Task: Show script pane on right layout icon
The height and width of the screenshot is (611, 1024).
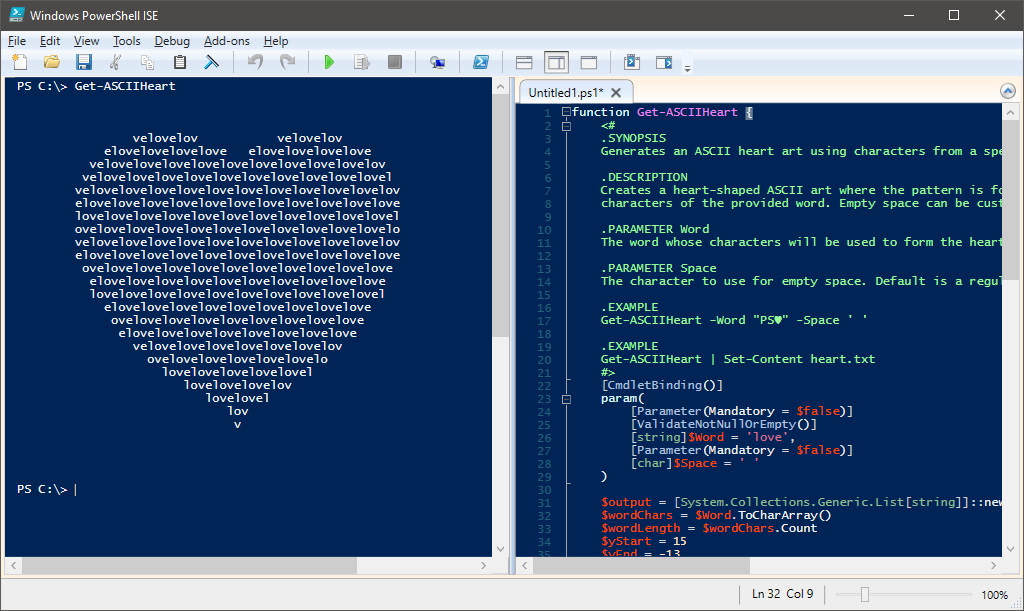Action: [556, 62]
